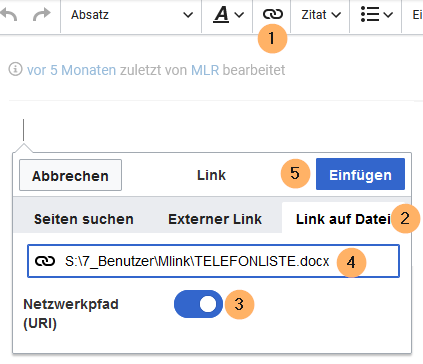Viewport: 423px width, 364px height.
Task: Click the info circle icon beside edit note
Action: tap(15, 70)
